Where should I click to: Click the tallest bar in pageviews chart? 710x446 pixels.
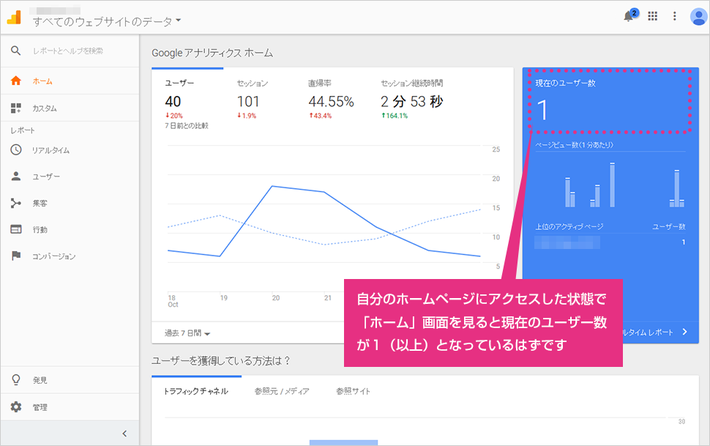point(612,185)
